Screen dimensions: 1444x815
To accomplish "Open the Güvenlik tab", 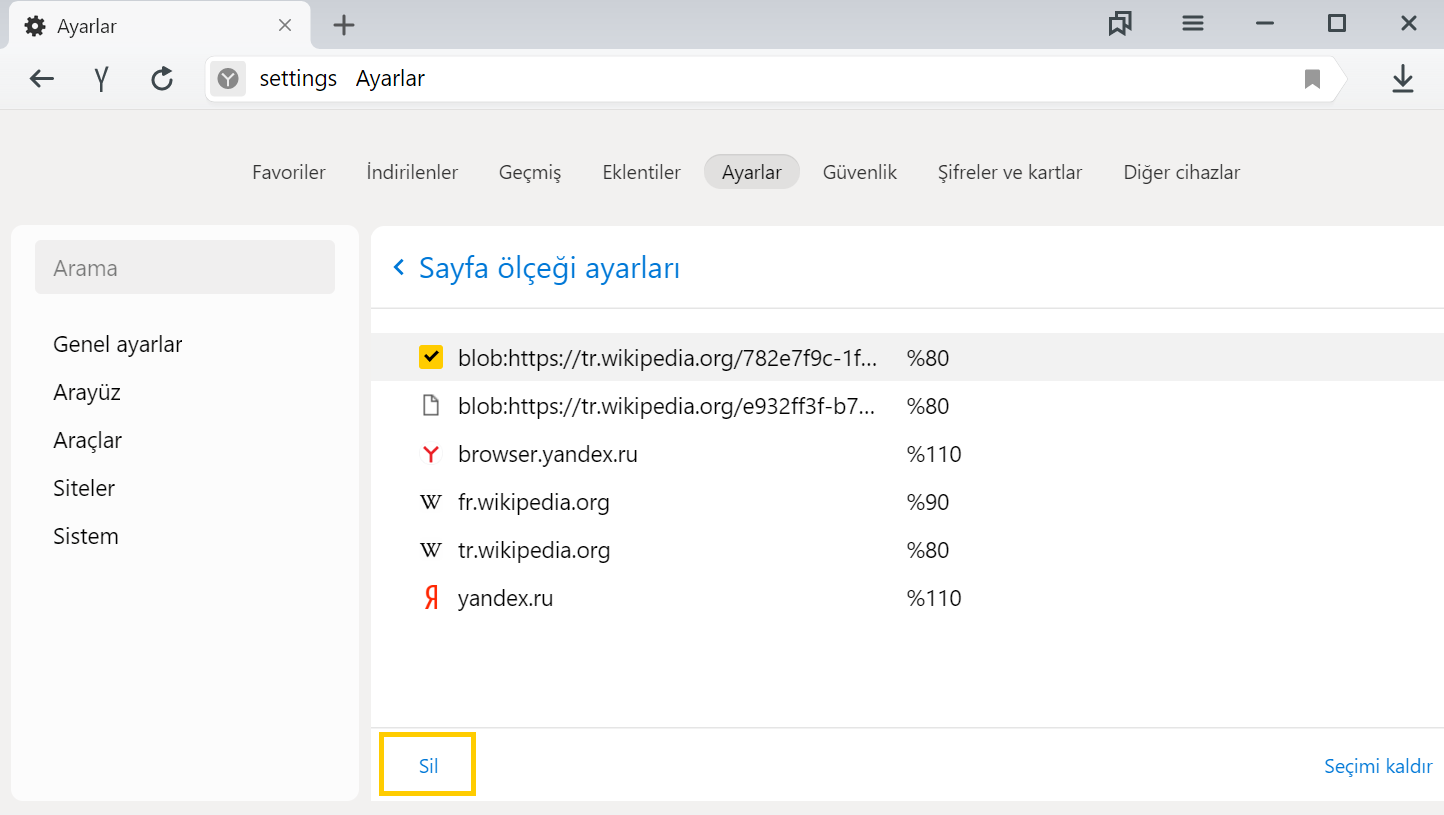I will (x=860, y=172).
